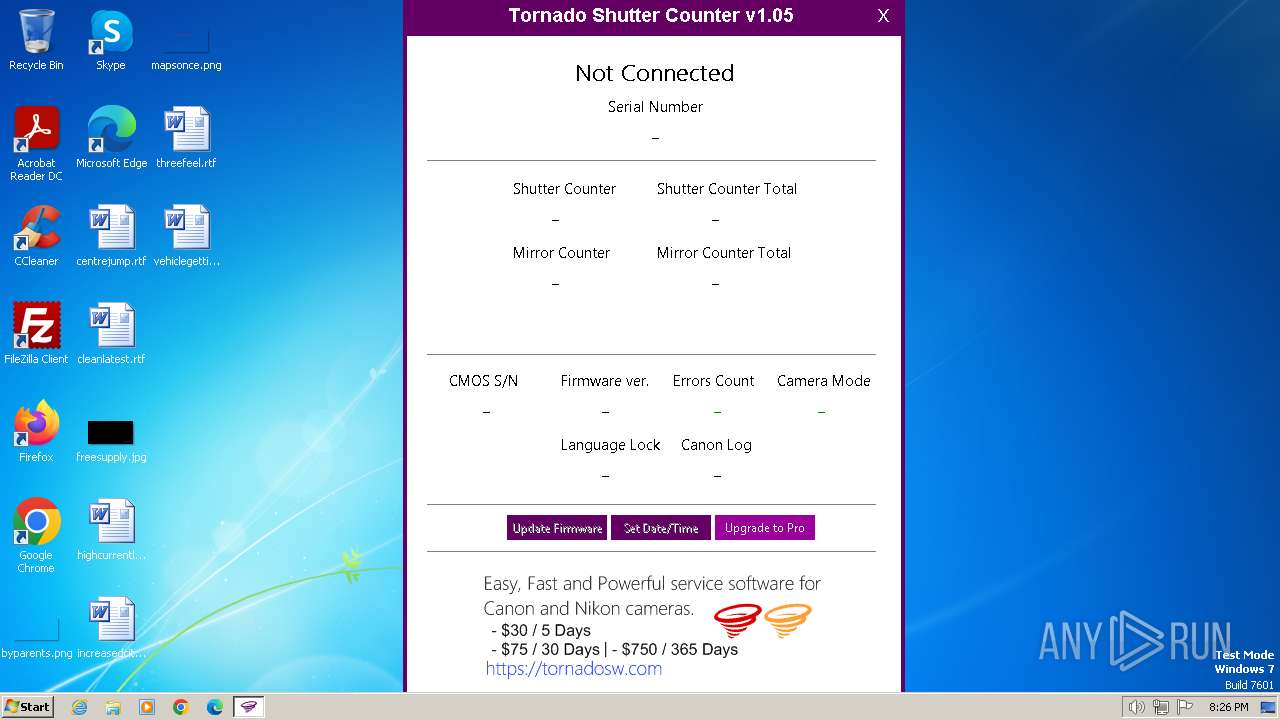Click the Serial Number label
This screenshot has width=1280, height=720.
(655, 107)
